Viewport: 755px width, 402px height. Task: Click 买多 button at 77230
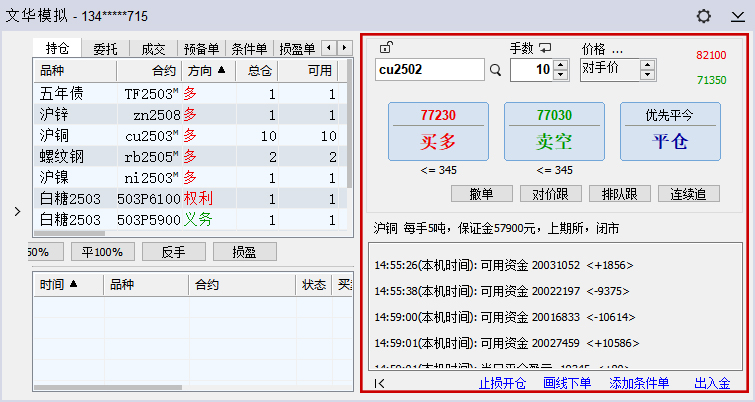point(438,131)
